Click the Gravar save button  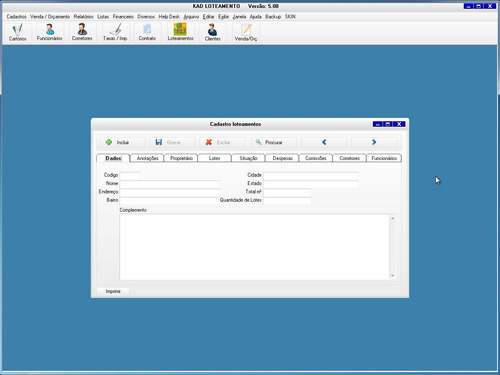pos(172,142)
